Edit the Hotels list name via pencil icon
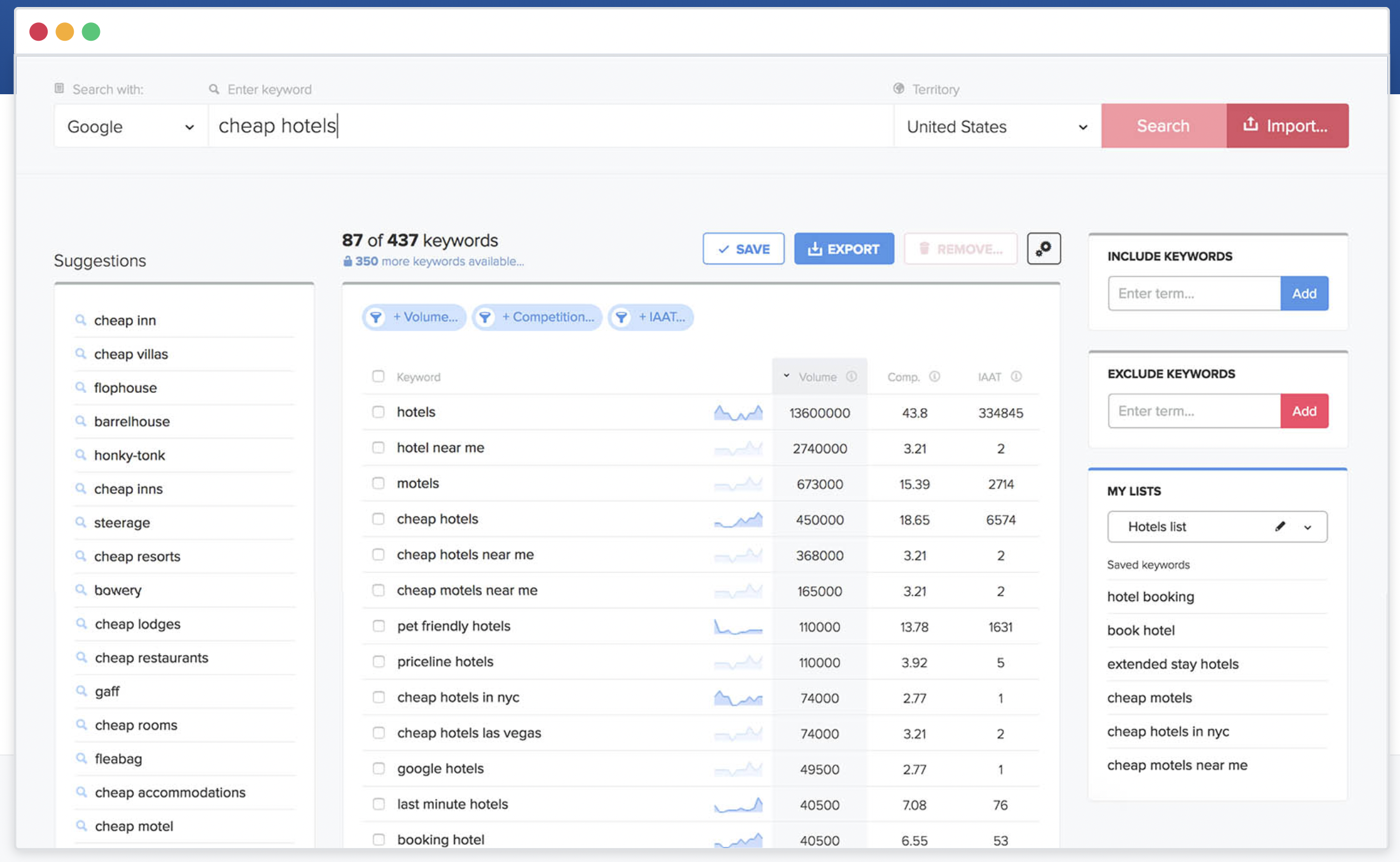The image size is (1400, 862). pos(1279,526)
